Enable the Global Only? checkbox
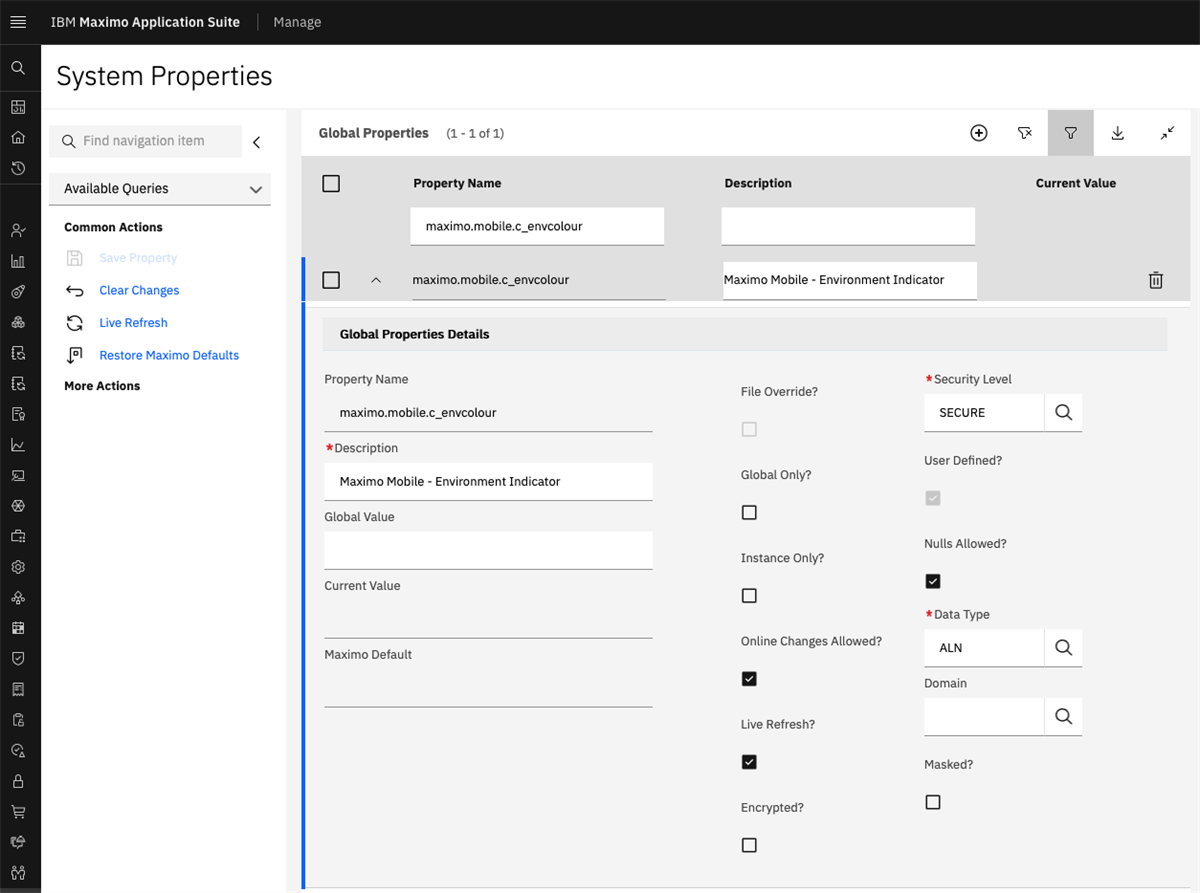 coord(749,512)
